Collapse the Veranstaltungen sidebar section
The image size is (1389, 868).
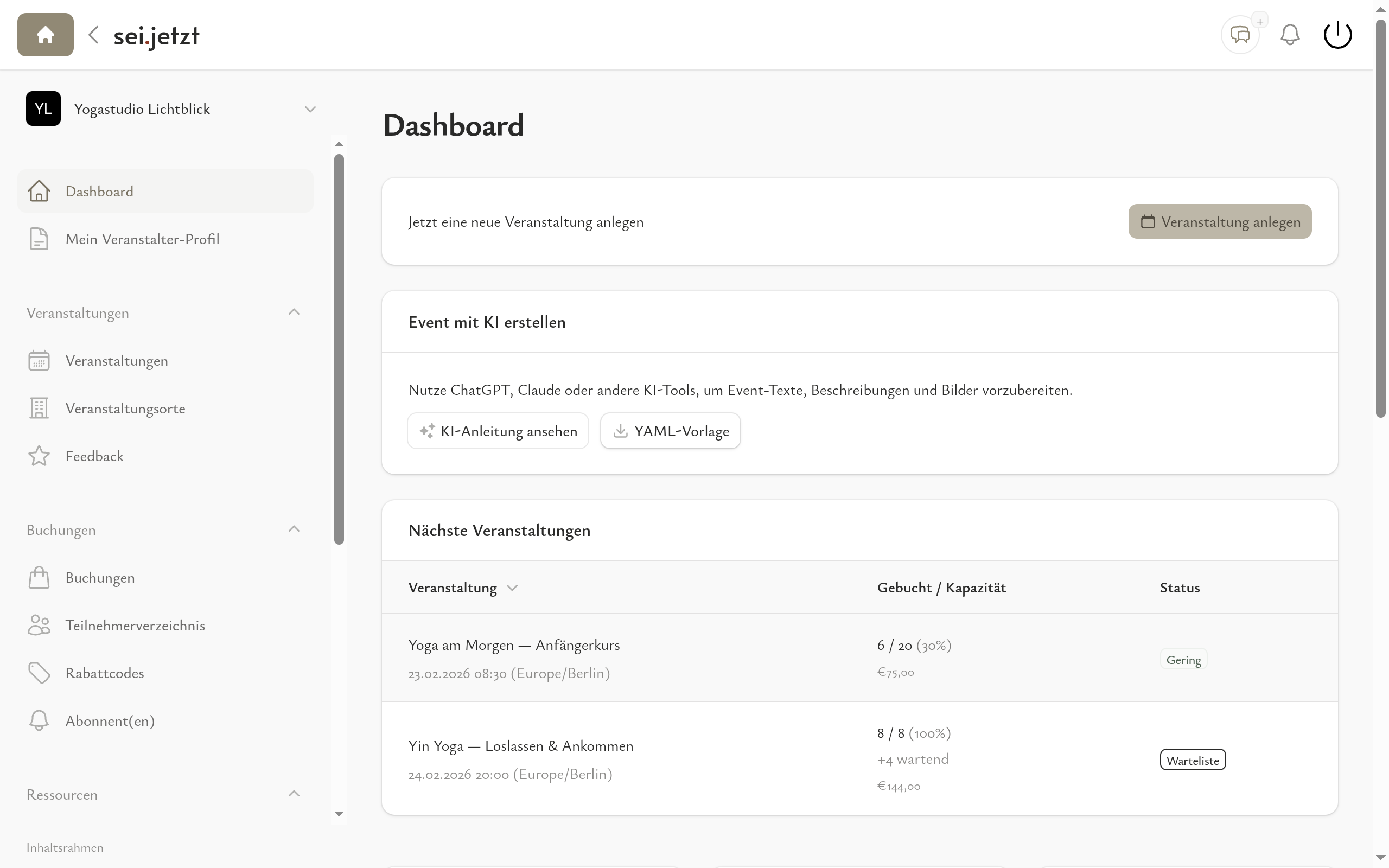click(294, 312)
